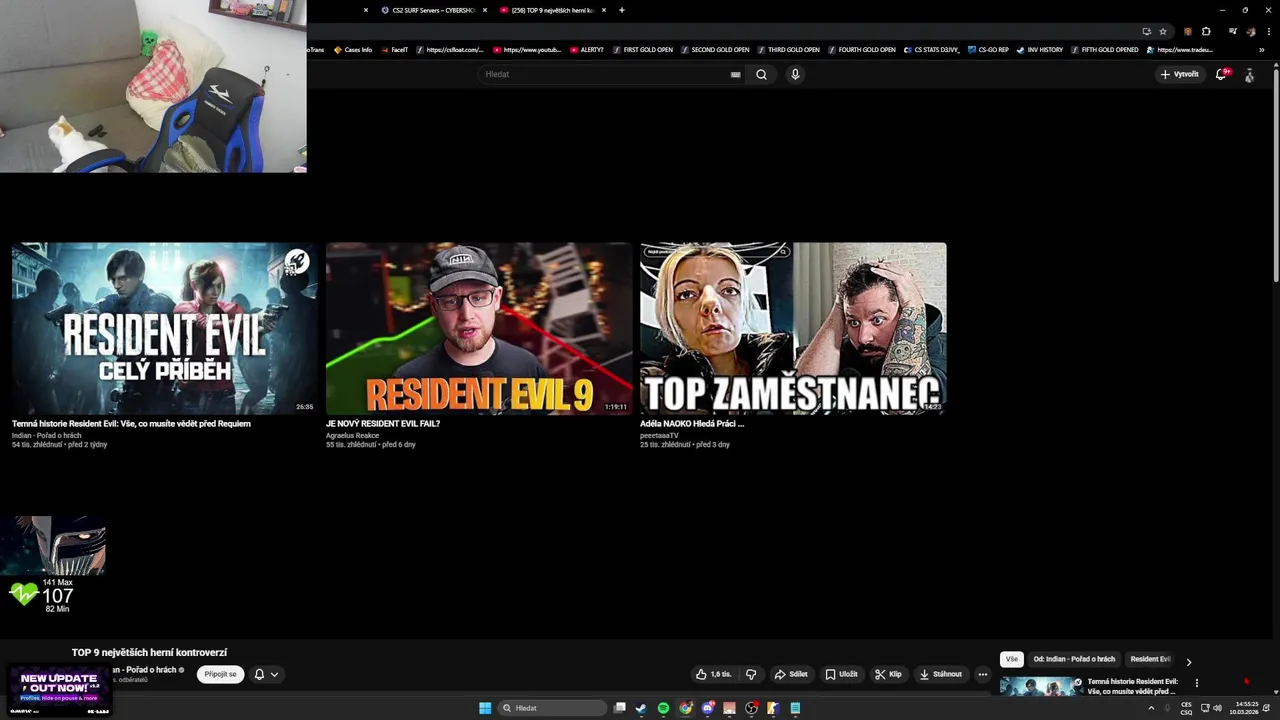Close the TOP 9 největších herní tab
This screenshot has width=1280, height=720.
[x=604, y=10]
